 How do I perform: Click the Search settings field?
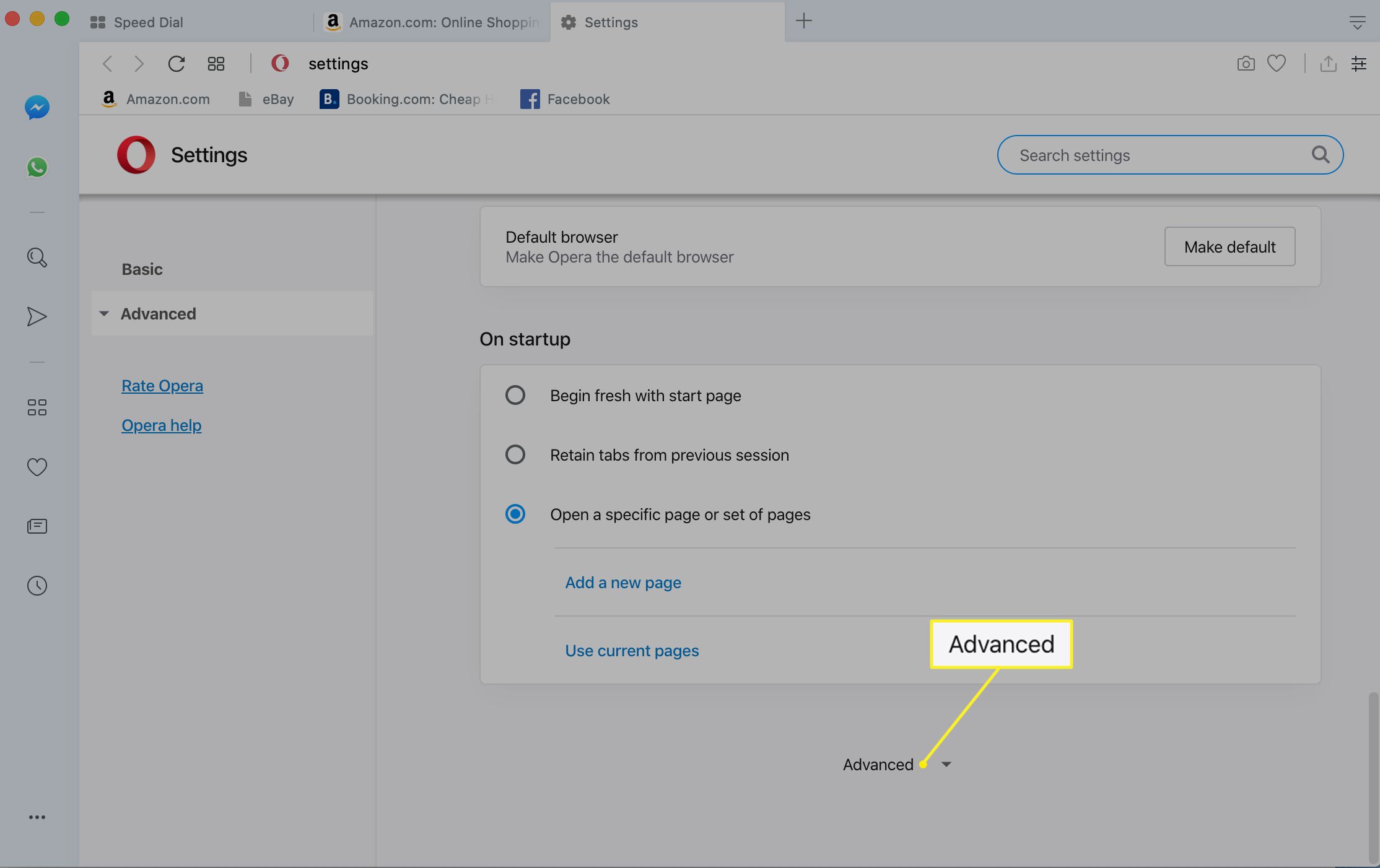click(x=1170, y=155)
